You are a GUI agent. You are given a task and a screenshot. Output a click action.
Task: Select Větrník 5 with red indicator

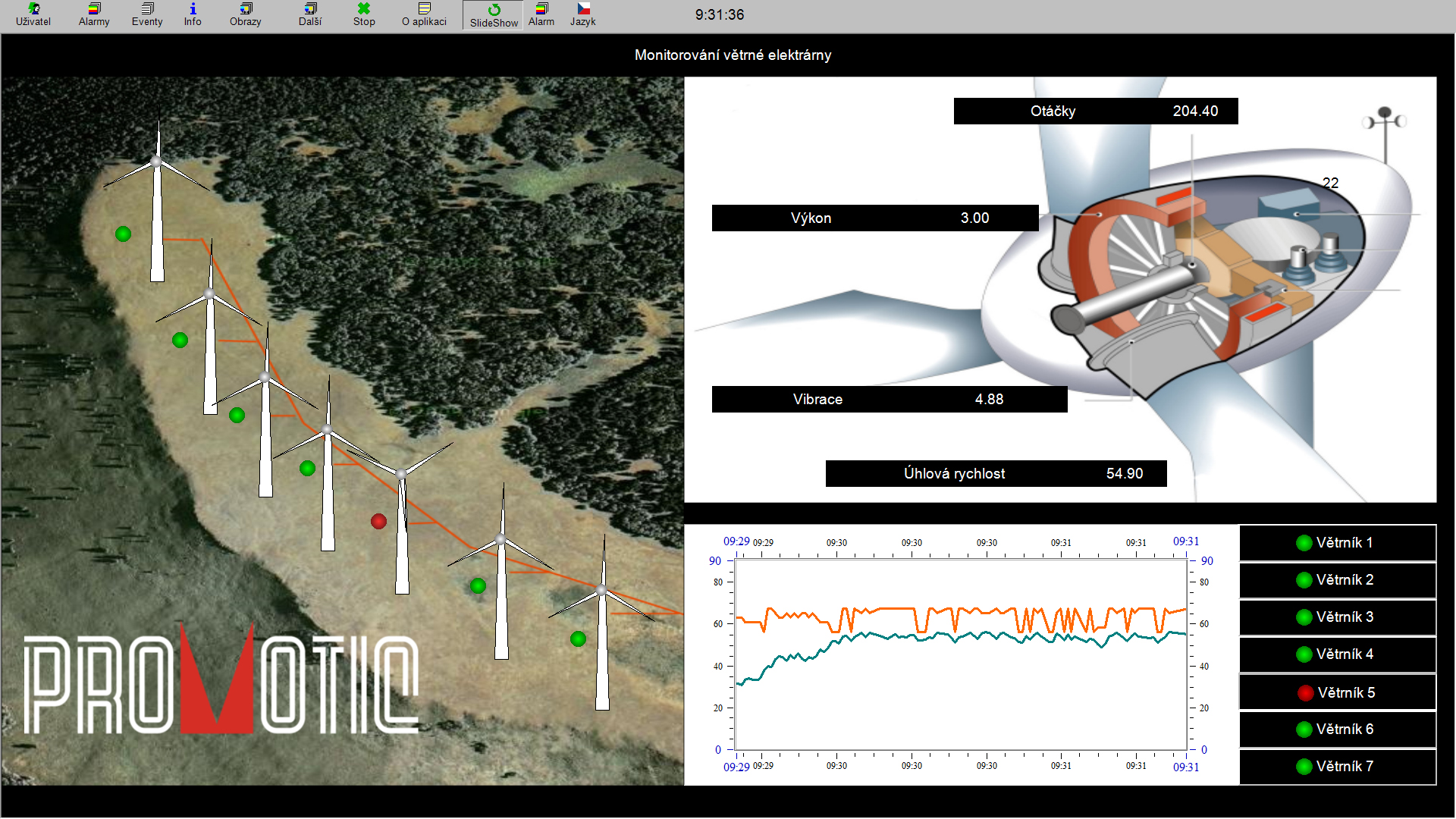coord(1338,692)
